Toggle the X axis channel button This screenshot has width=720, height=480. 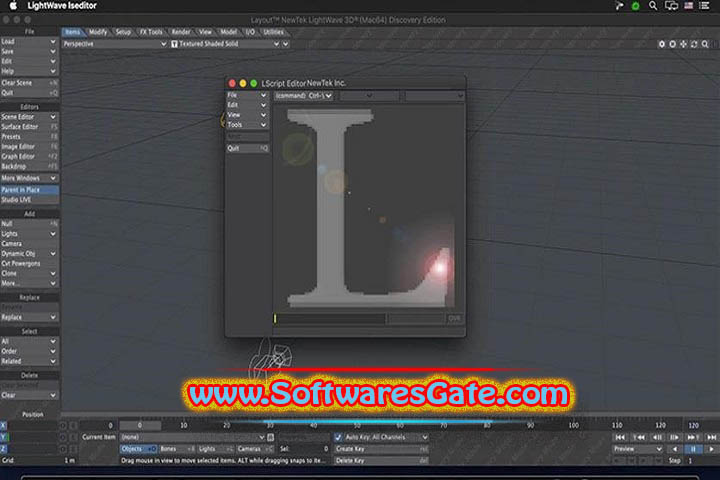(x=4, y=425)
